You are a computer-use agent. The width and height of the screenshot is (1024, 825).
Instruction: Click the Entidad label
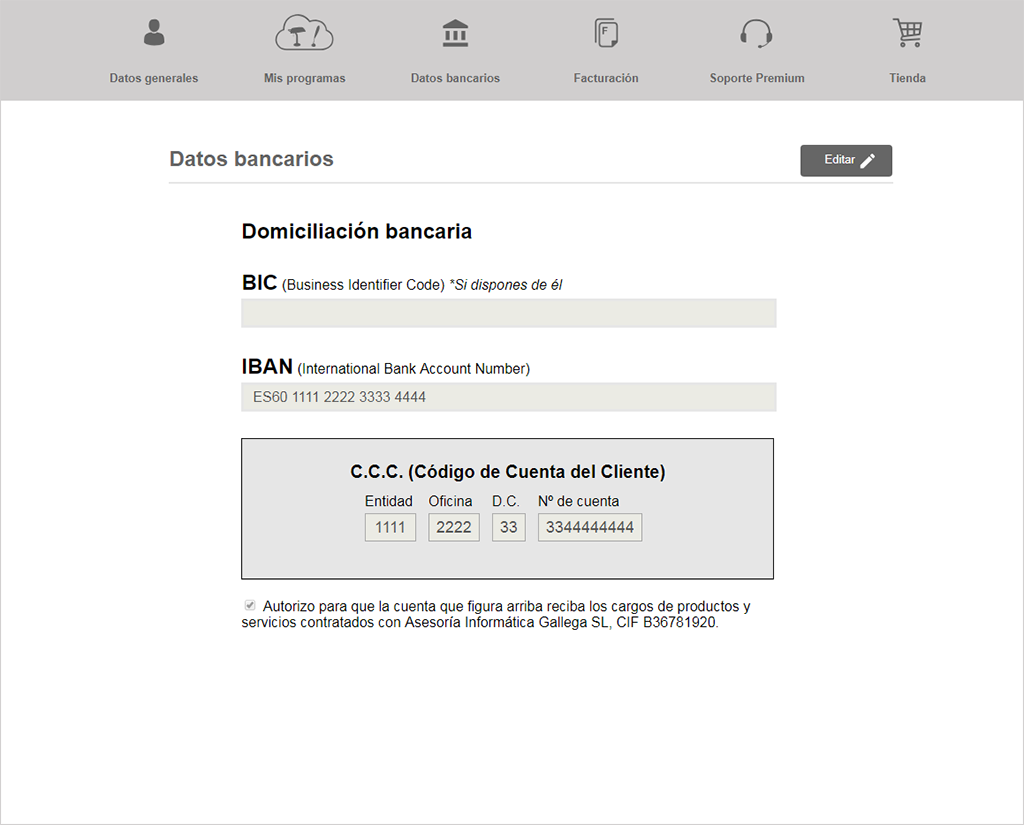[389, 501]
